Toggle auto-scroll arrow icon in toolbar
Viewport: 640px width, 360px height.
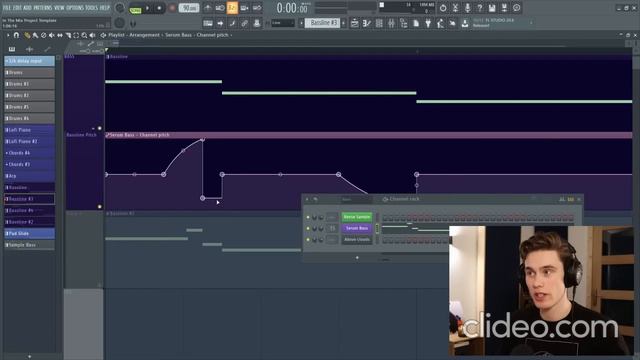220,23
